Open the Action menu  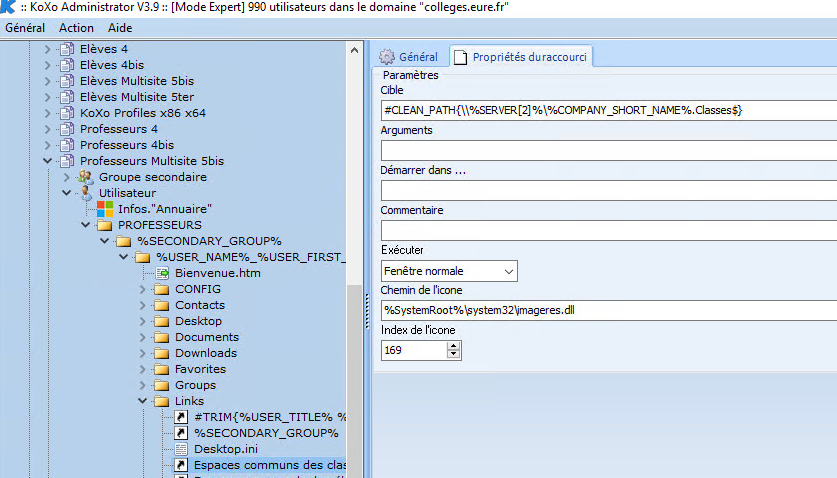point(76,28)
